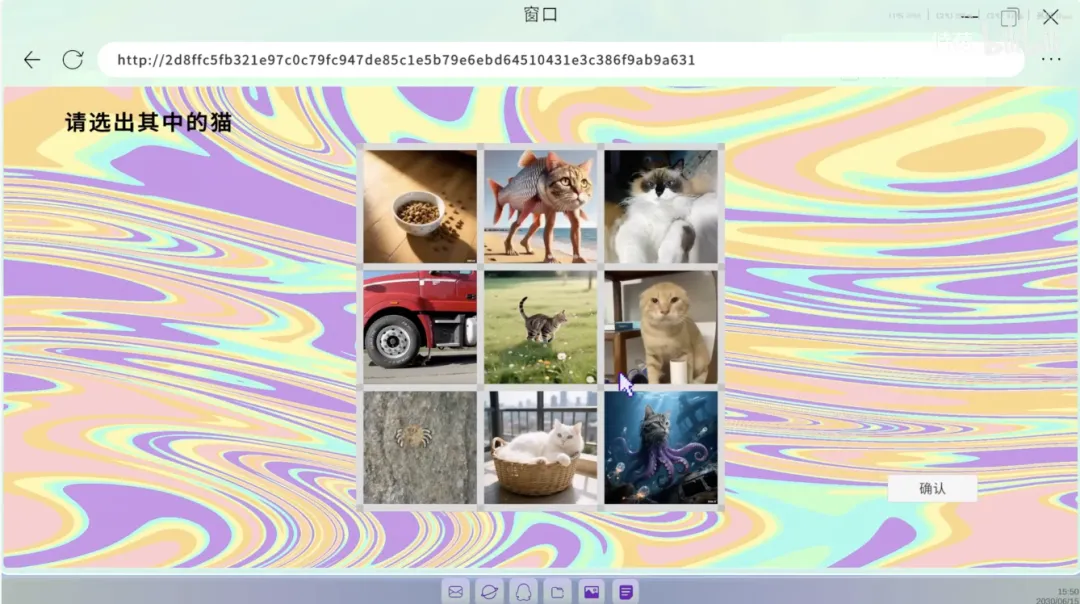This screenshot has width=1080, height=604.
Task: Select the tabby cat on grass image
Action: [x=541, y=327]
